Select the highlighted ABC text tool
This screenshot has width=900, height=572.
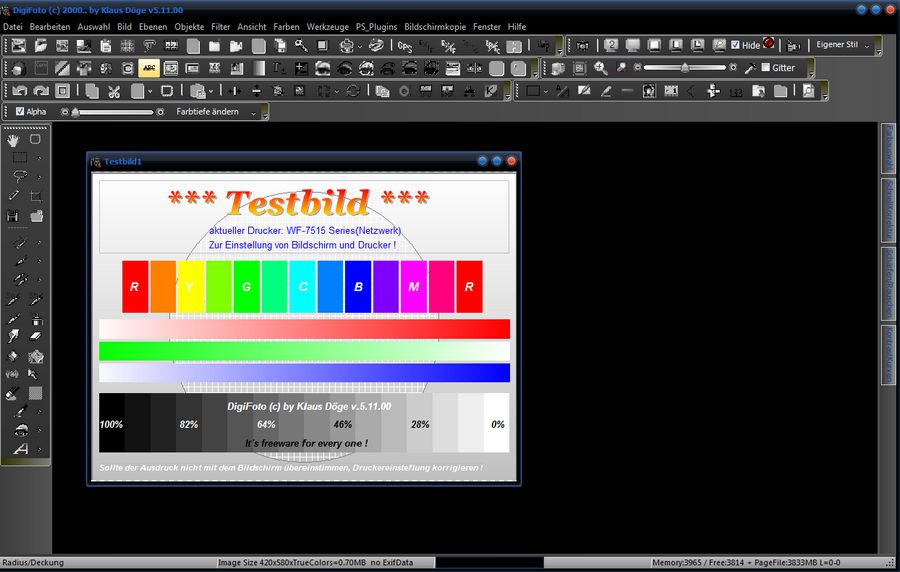coord(149,68)
